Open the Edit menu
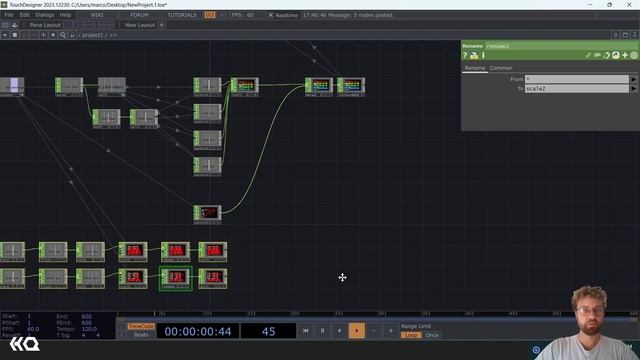640x360 pixels. coord(24,15)
